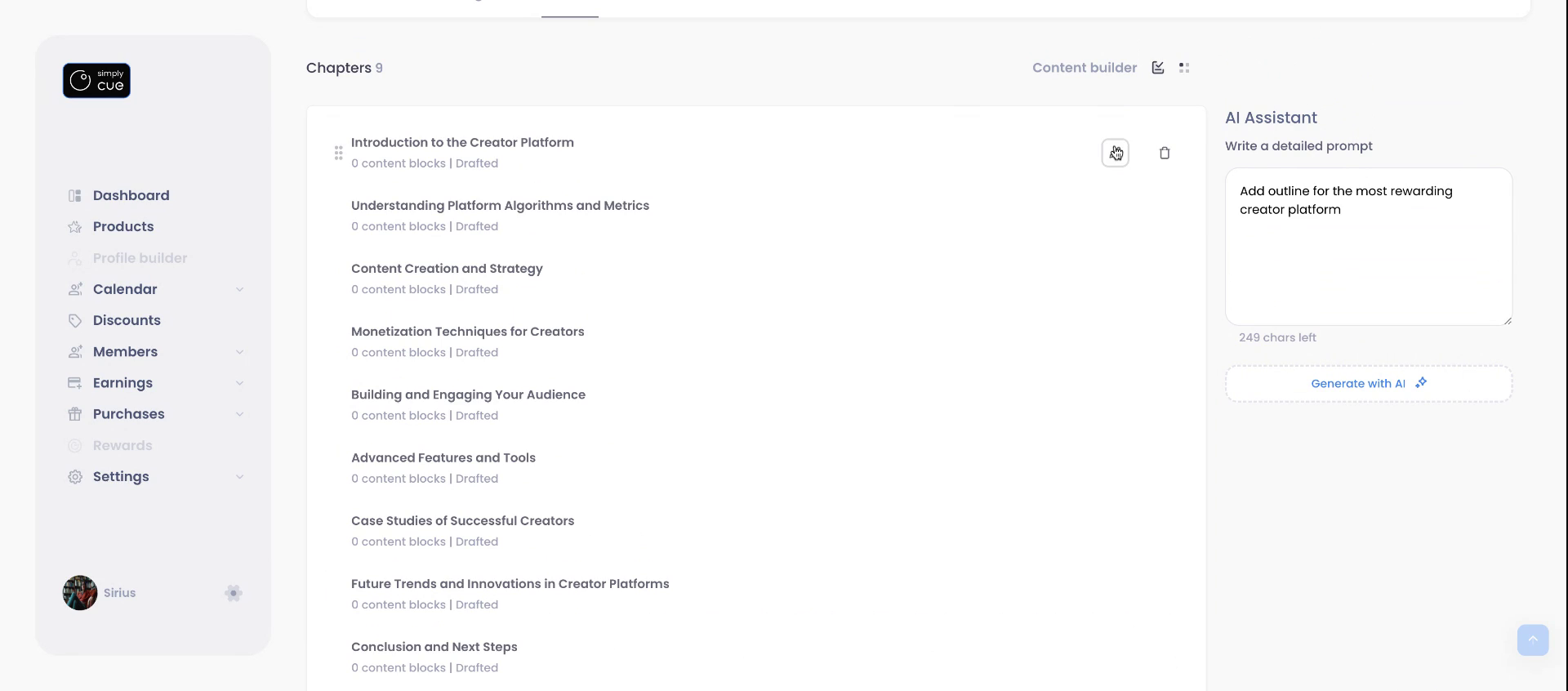Click the Discounts tag icon in the sidebar

pos(75,321)
